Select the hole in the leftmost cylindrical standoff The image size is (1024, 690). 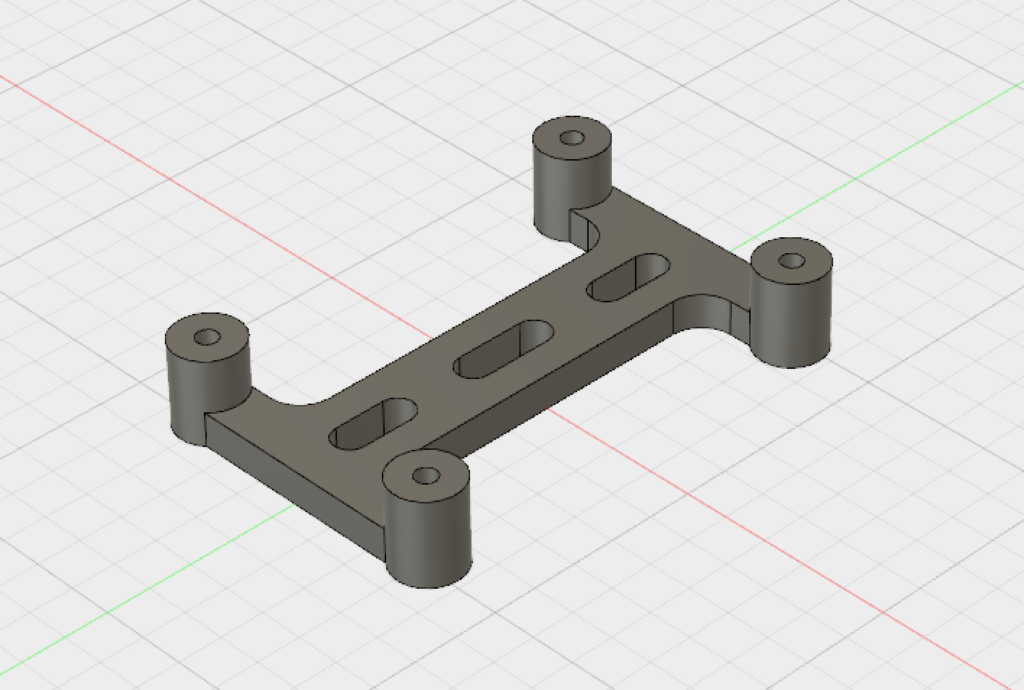[208, 337]
